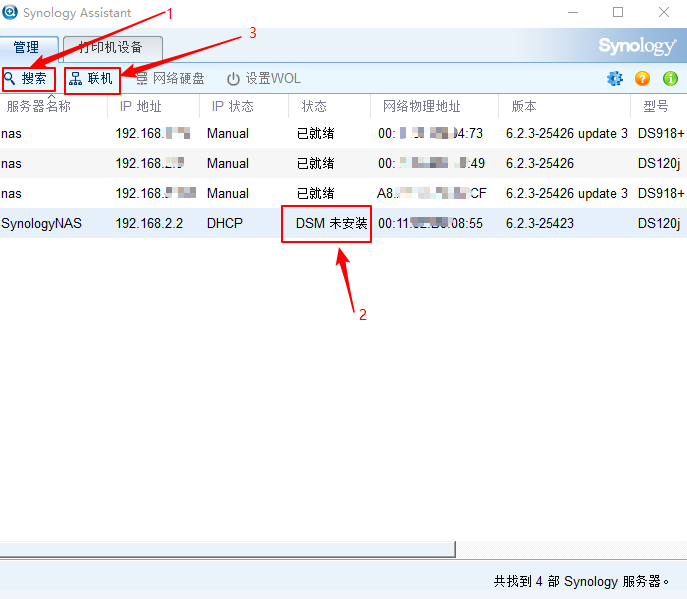
Task: Switch to the 打印机设备 tab
Action: pos(113,48)
